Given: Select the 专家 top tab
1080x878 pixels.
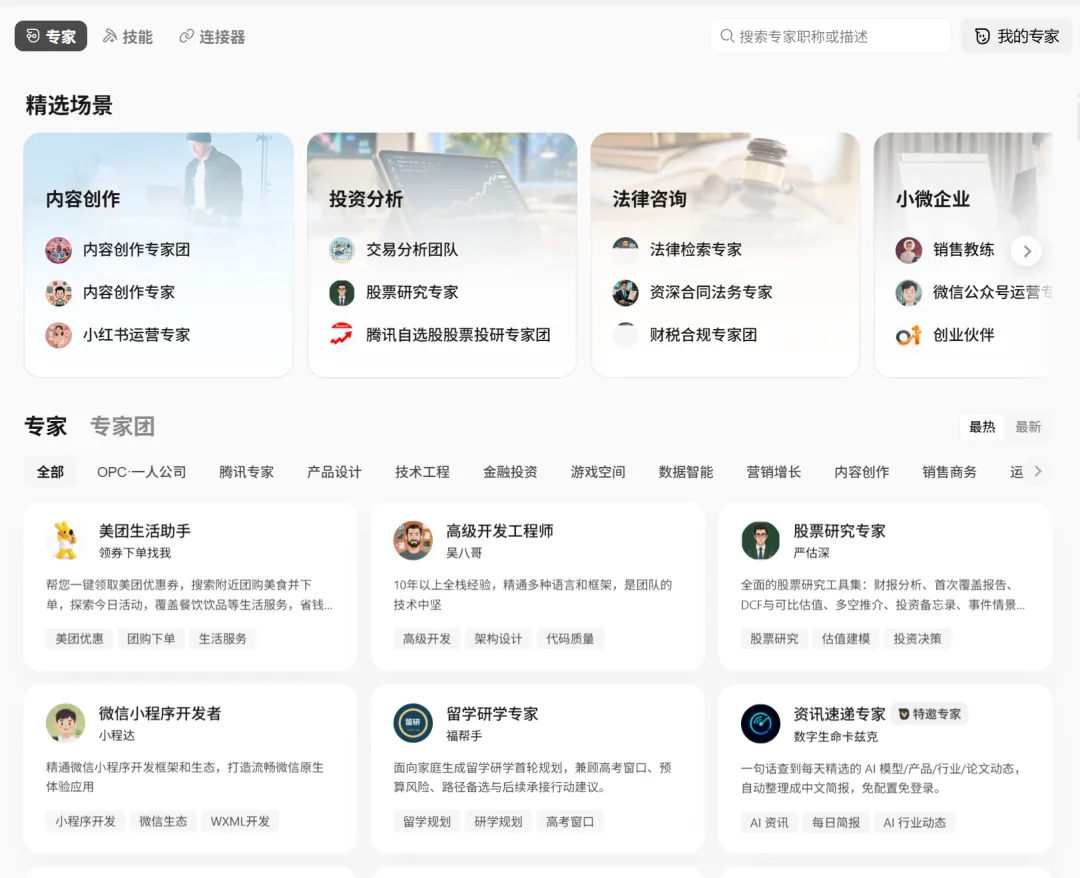Looking at the screenshot, I should pos(51,36).
